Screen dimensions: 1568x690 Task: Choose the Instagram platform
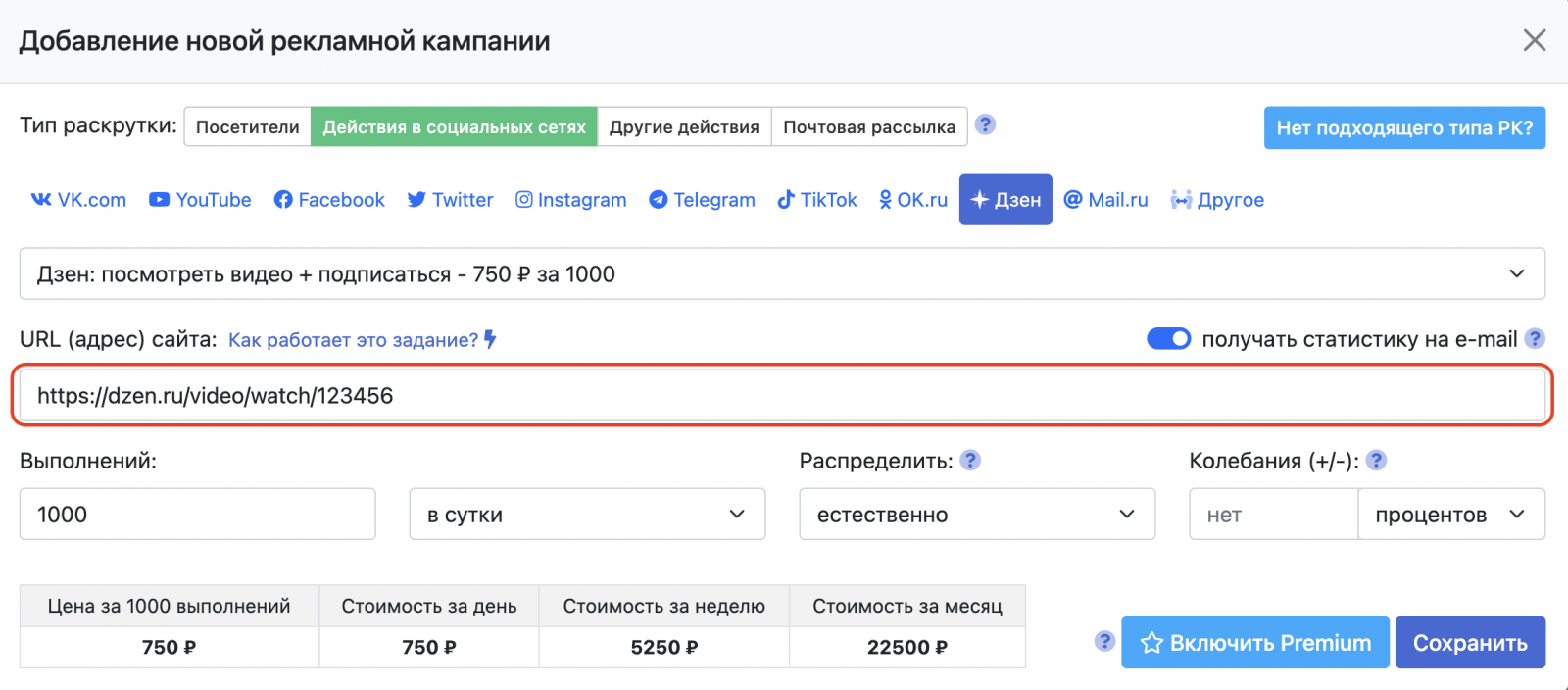pos(571,200)
